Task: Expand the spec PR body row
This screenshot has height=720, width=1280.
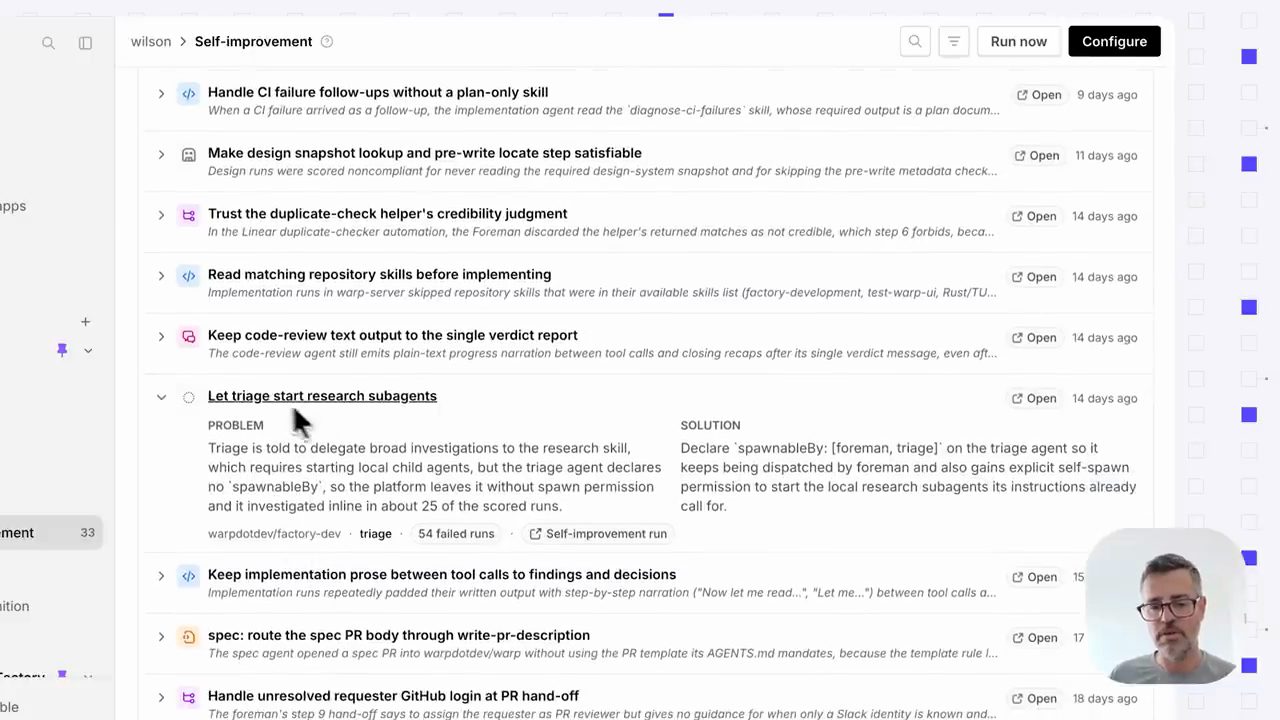Action: pyautogui.click(x=161, y=637)
